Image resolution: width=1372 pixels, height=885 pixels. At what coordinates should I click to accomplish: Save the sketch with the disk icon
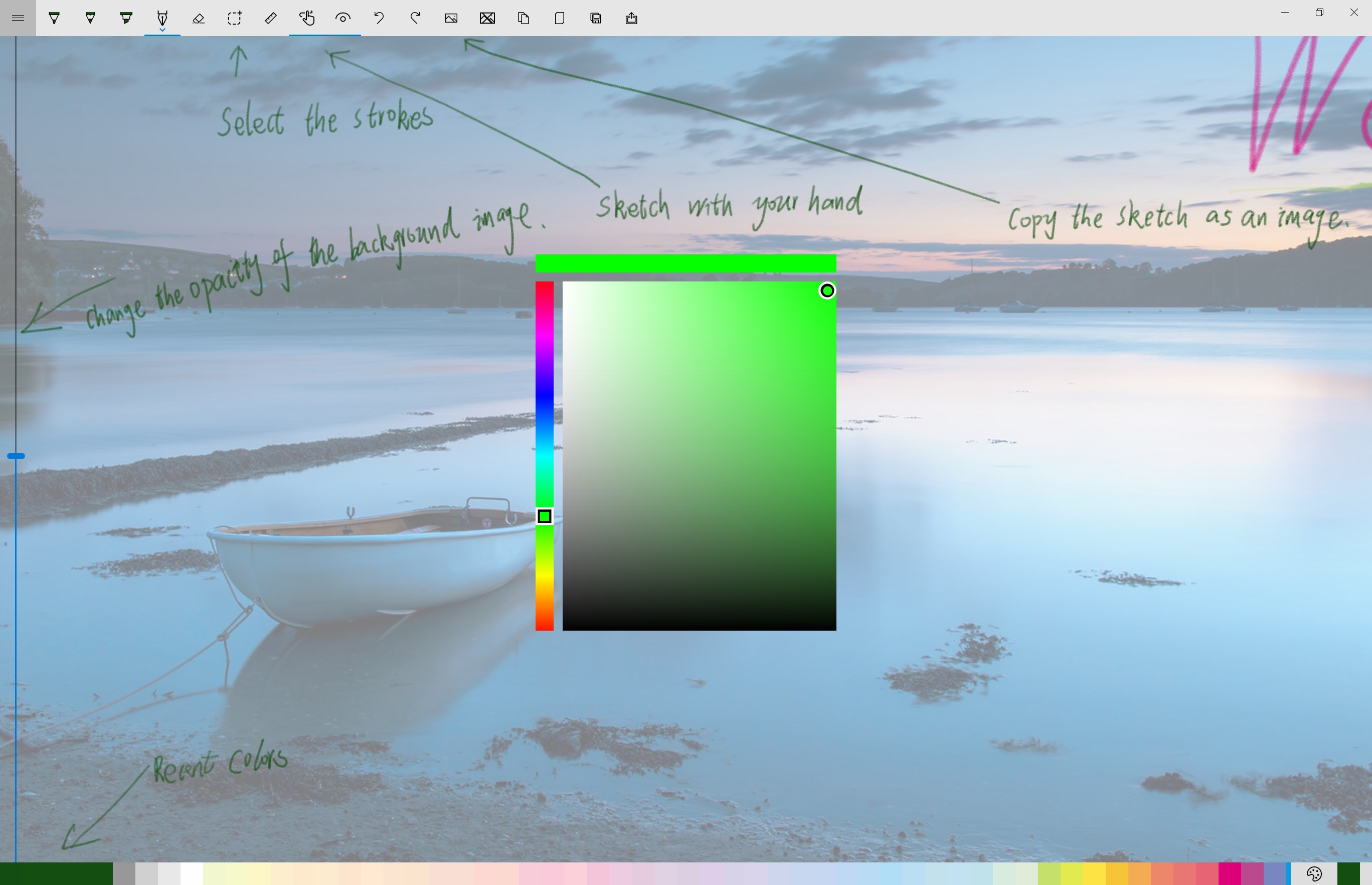tap(596, 18)
